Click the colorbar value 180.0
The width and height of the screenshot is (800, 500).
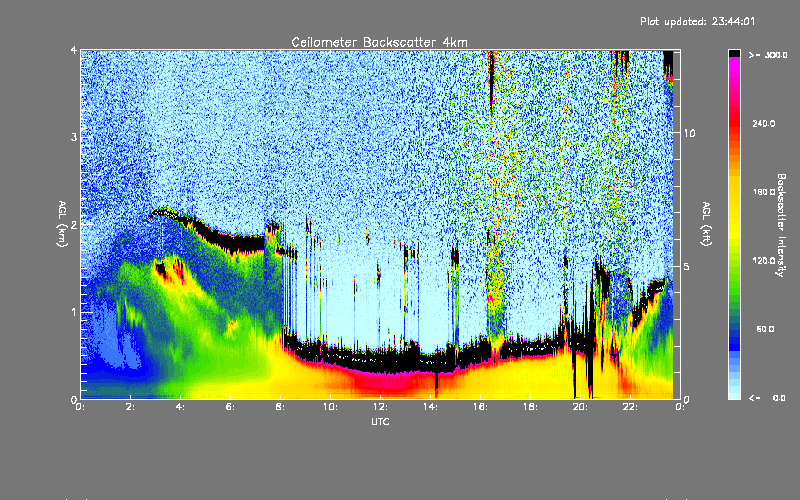[764, 192]
